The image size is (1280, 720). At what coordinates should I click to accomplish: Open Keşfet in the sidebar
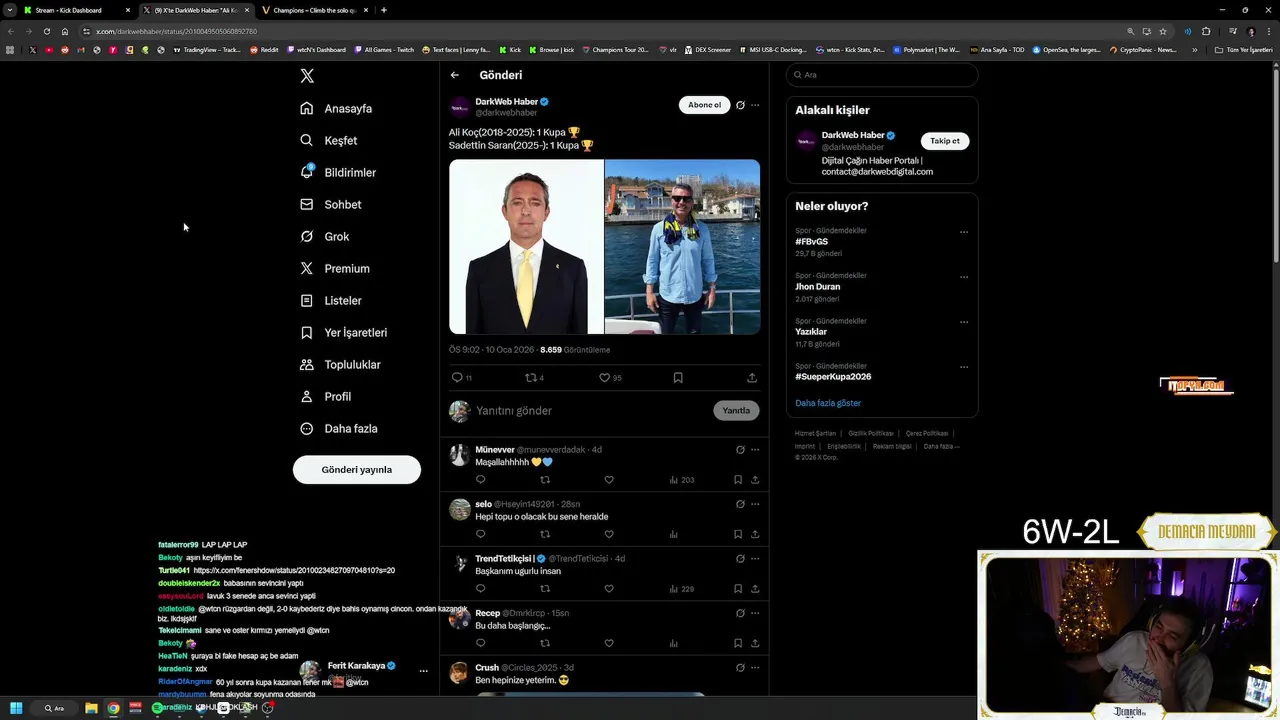pos(329,140)
